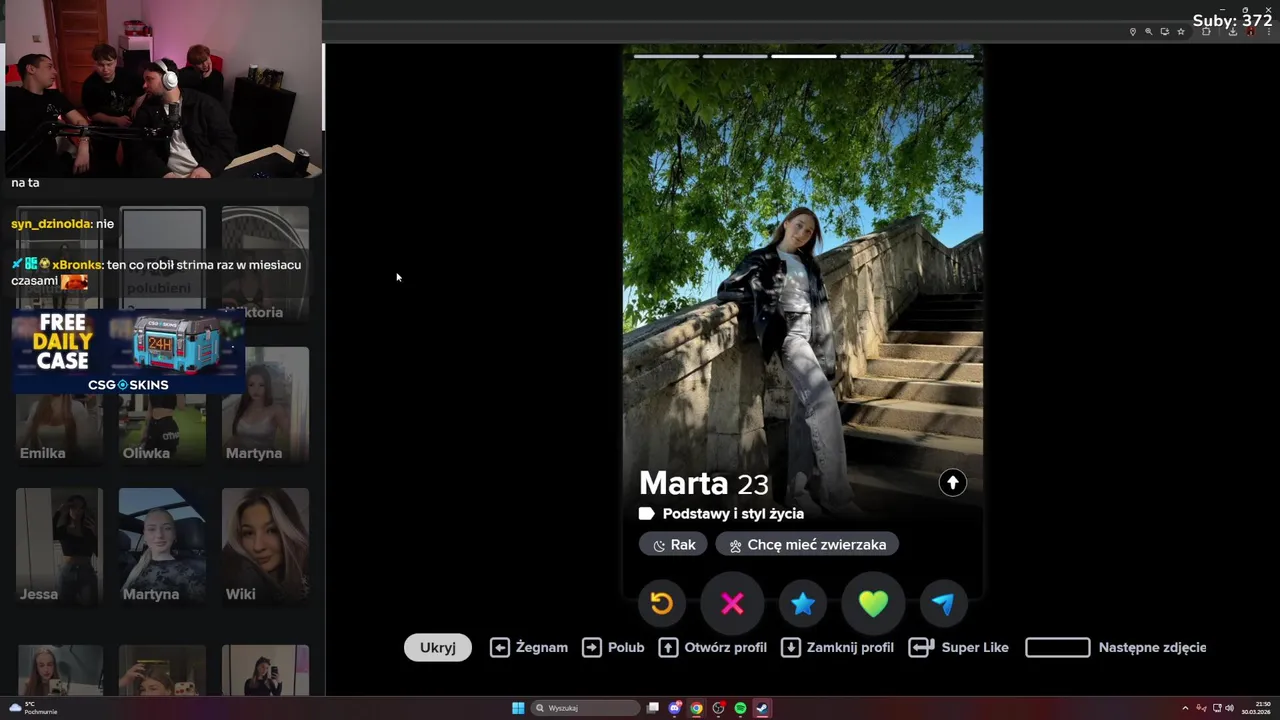Bookmark this page with the star icon
The image size is (1280, 720).
[x=1180, y=32]
